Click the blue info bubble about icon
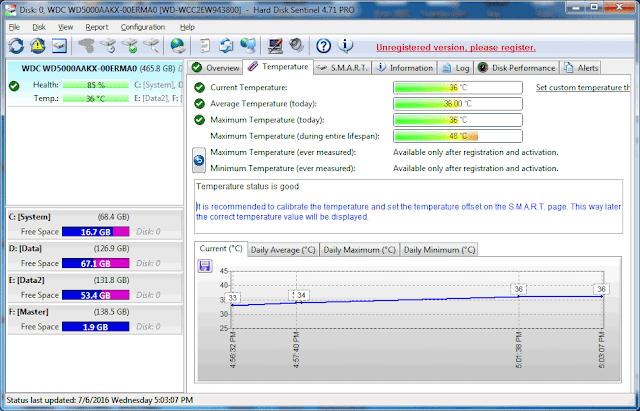Screen dimensions: 640x411 point(345,46)
